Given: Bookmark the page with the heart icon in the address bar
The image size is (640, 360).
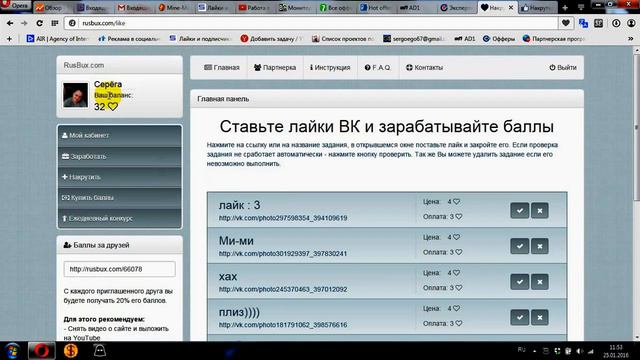Looking at the screenshot, I should [566, 23].
